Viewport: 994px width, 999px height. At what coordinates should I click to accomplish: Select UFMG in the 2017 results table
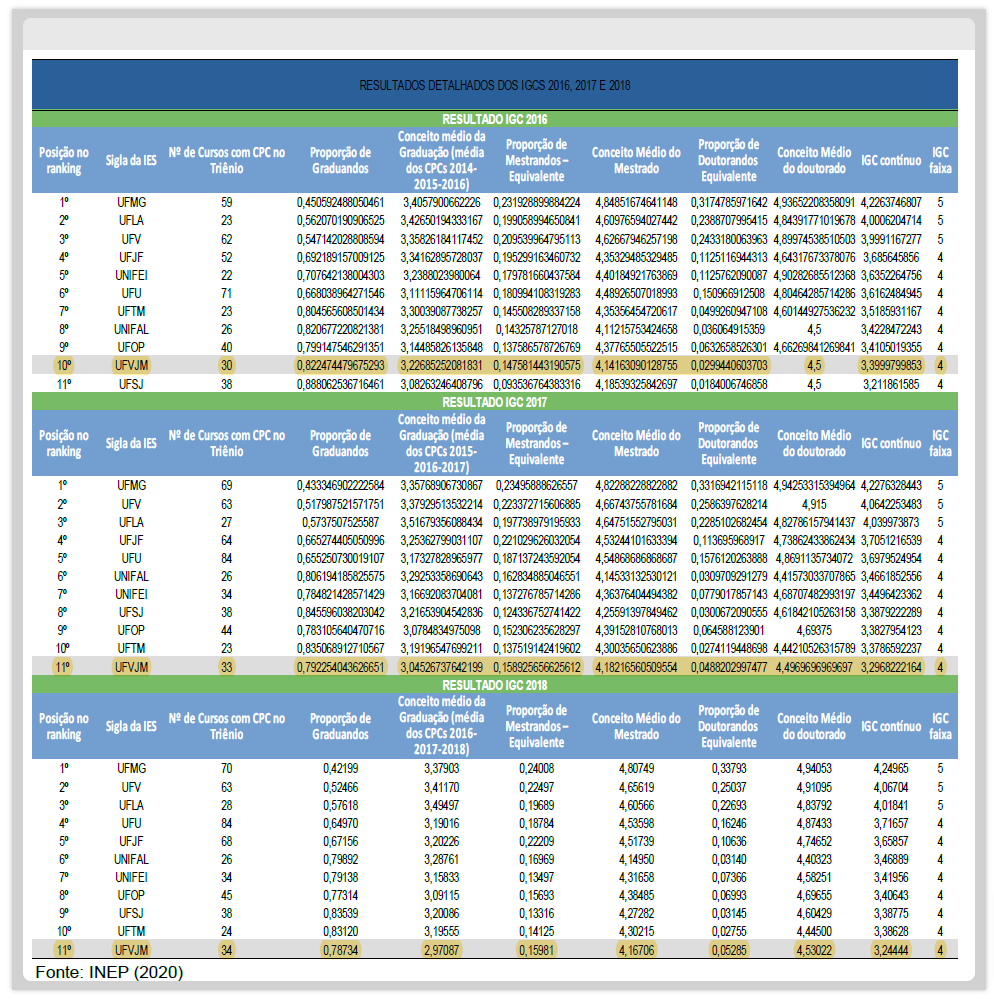131,485
